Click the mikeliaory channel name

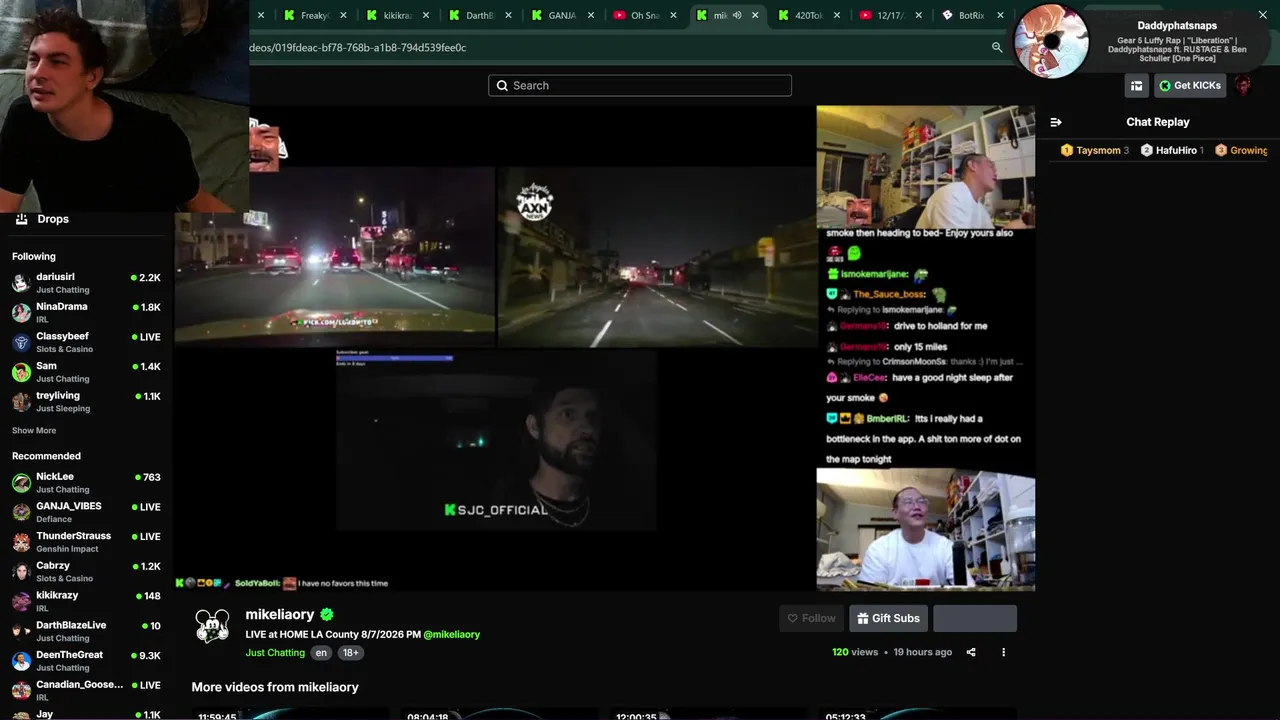tap(280, 615)
